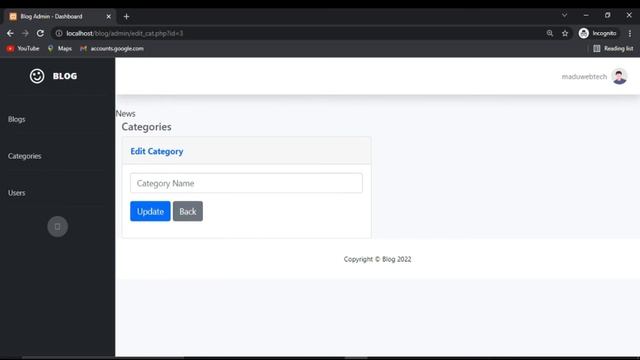
Task: Click the browser forward arrow
Action: click(25, 33)
